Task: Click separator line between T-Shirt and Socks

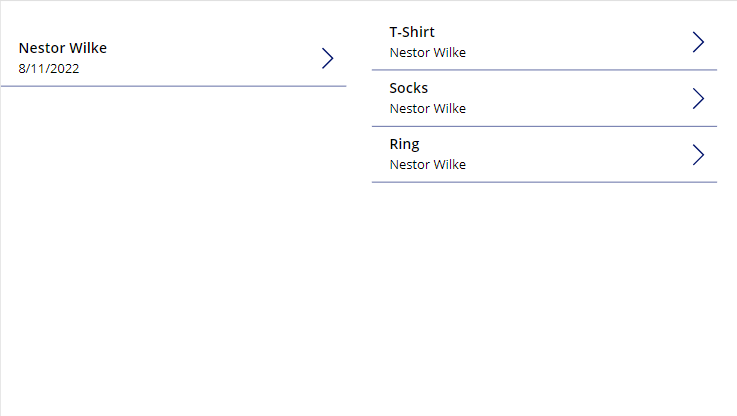Action: (x=544, y=70)
